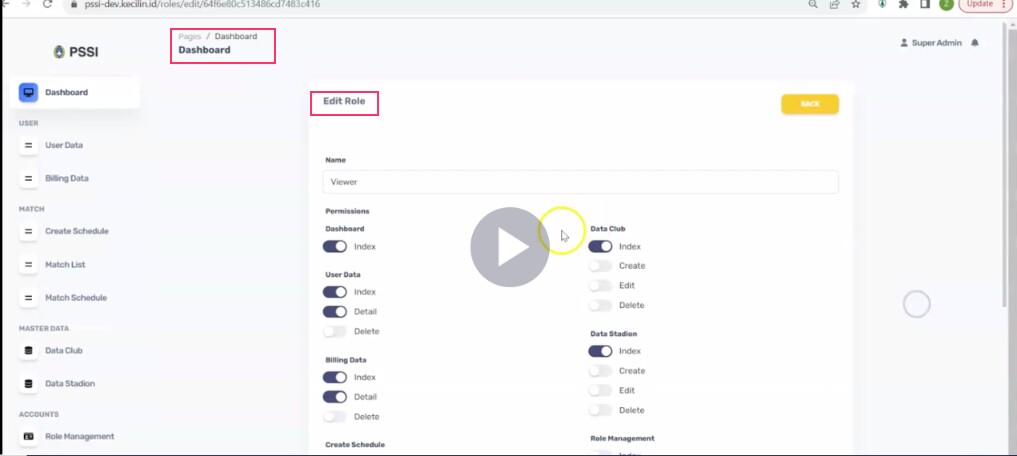Image resolution: width=1017 pixels, height=456 pixels.
Task: Toggle User Data Index permission
Action: click(x=335, y=292)
